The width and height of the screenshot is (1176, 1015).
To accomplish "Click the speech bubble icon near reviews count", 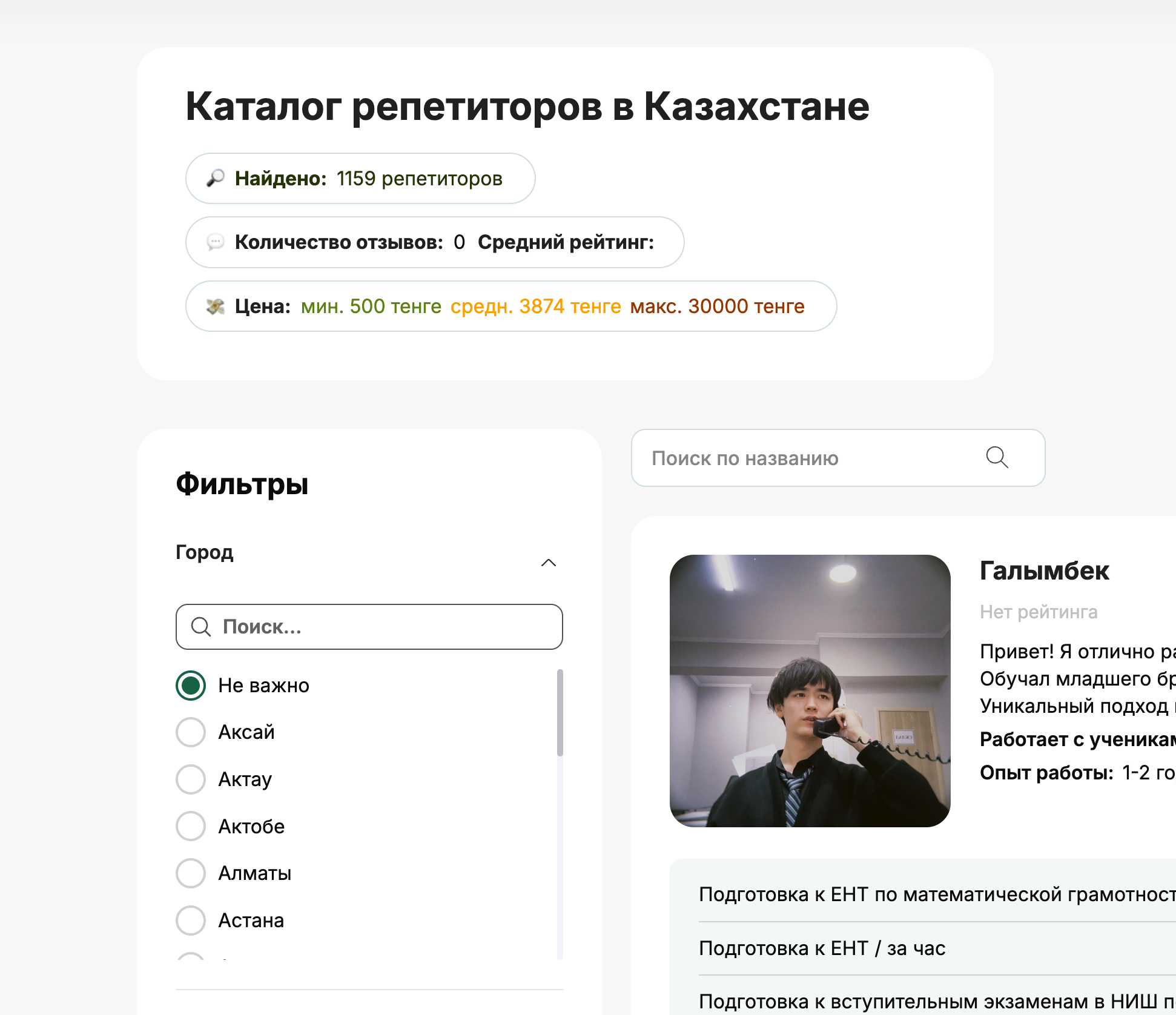I will [215, 242].
